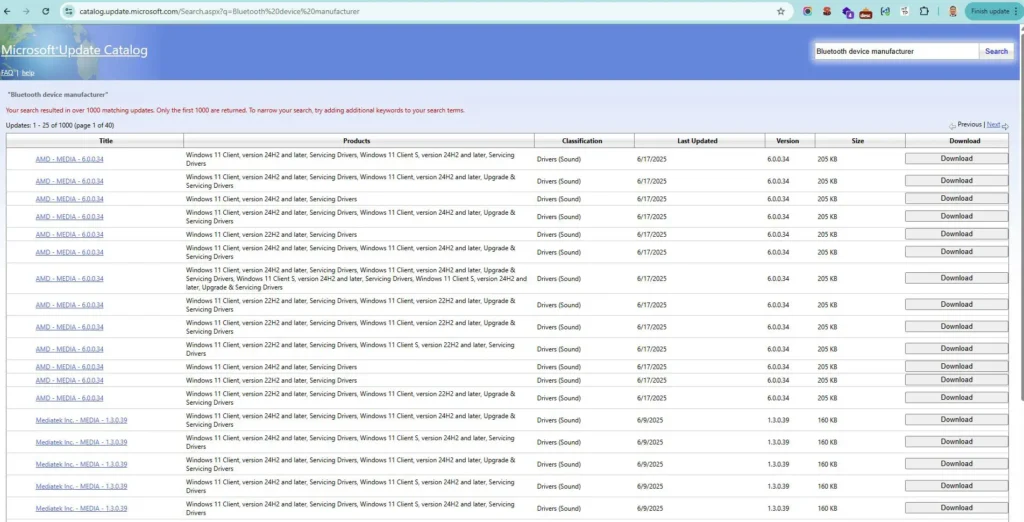Screen dimensions: 1024x522
Task: Click '1.3.0.39' version in first Mediatek row
Action: click(x=778, y=420)
